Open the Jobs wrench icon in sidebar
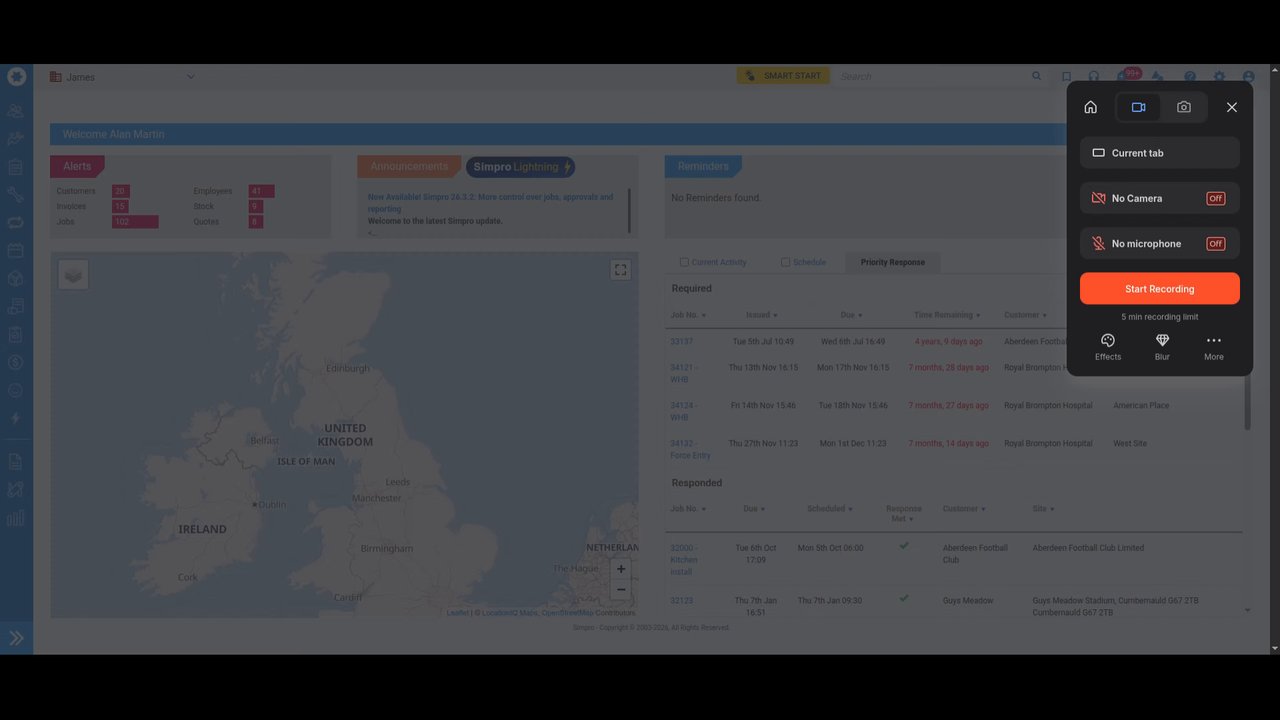Screen dimensions: 1280x720 15,195
